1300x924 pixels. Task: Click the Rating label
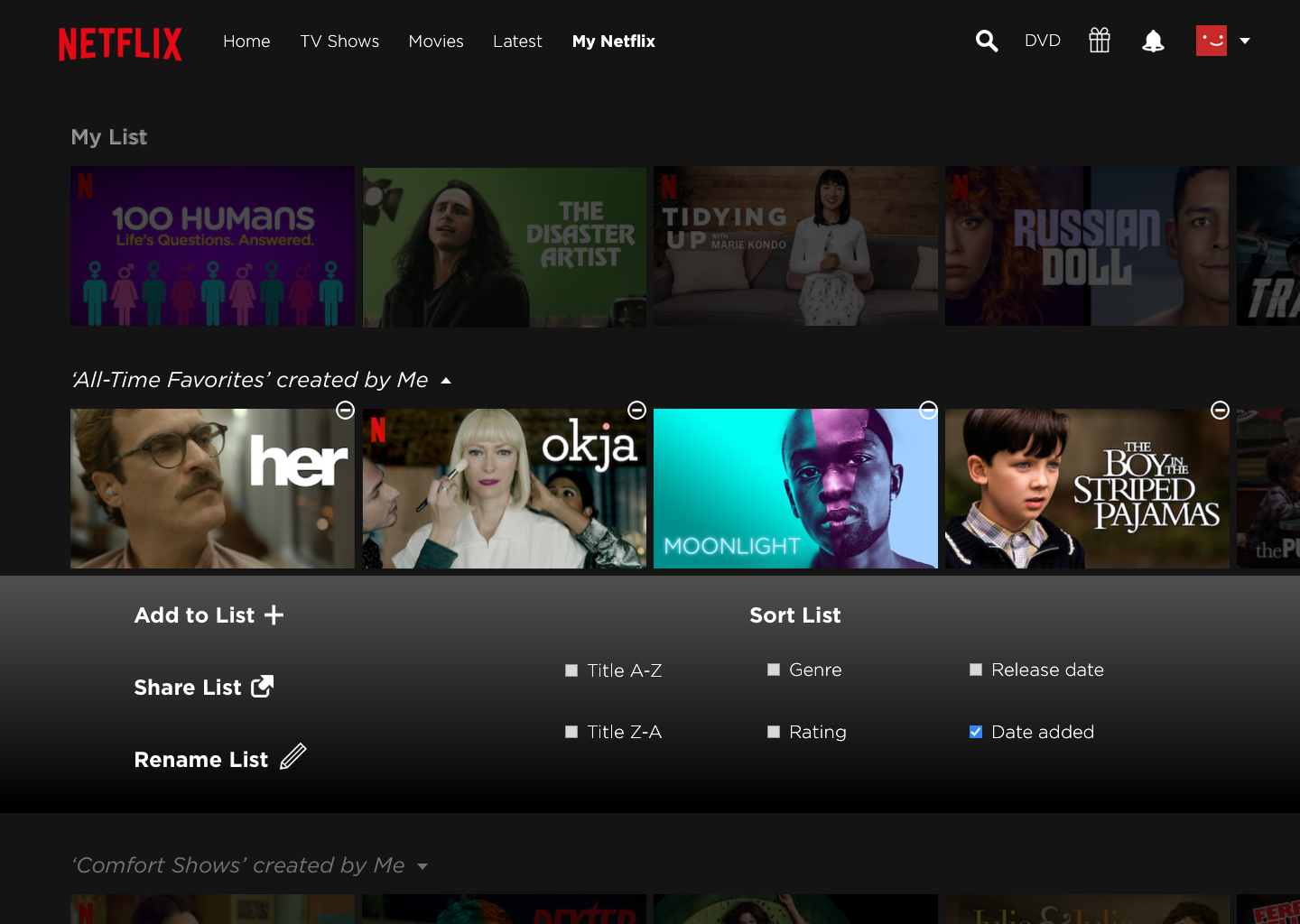[x=818, y=732]
